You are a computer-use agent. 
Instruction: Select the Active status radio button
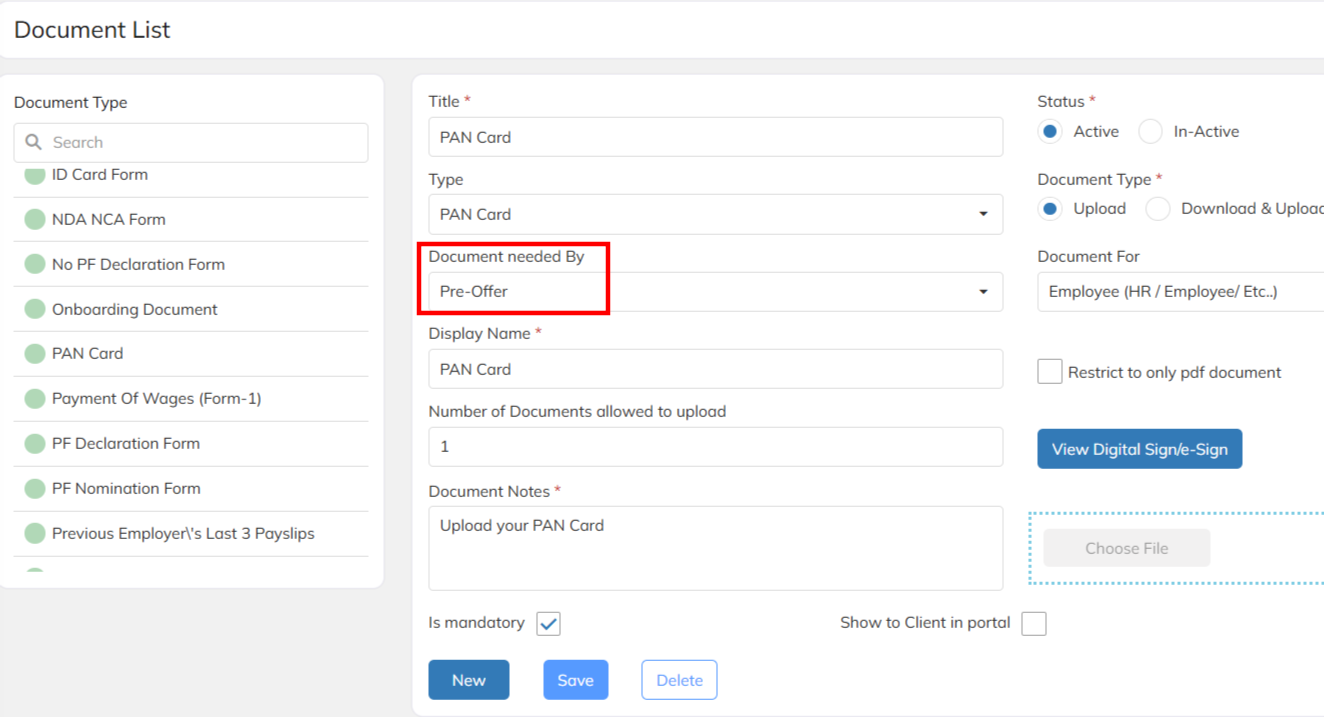coord(1050,131)
